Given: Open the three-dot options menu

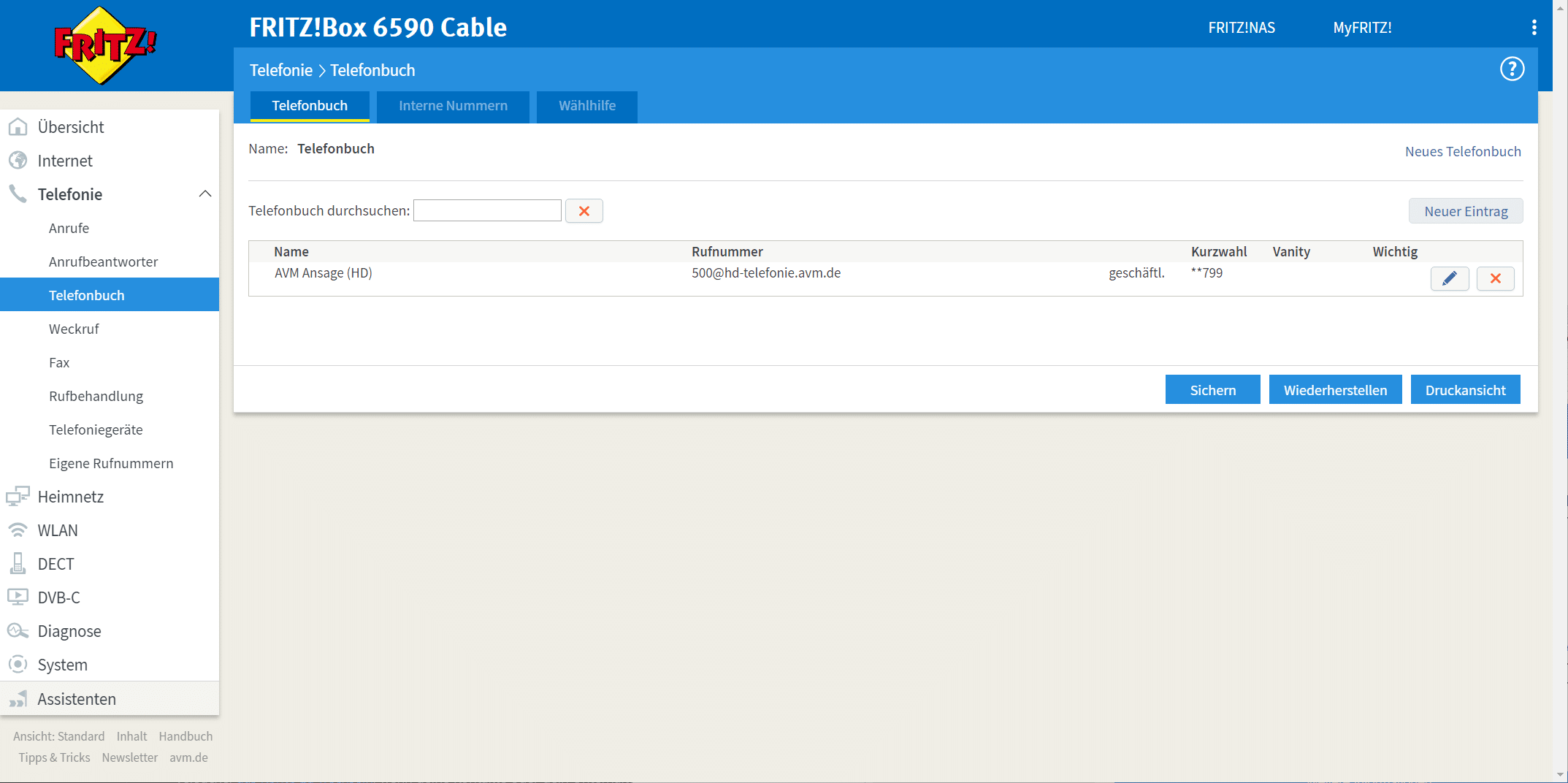Looking at the screenshot, I should 1534,28.
